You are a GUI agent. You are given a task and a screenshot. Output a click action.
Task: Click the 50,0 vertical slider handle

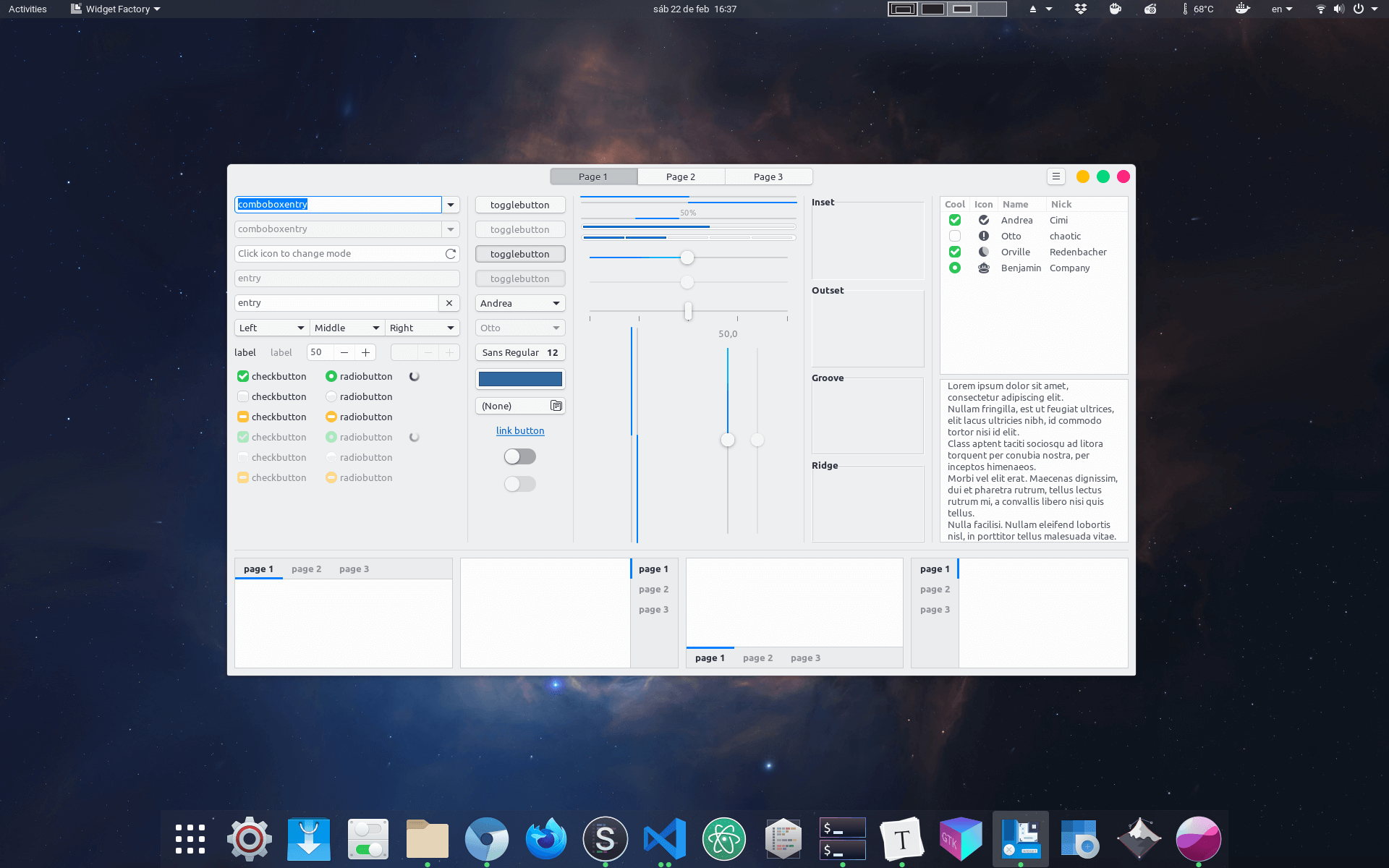[x=728, y=440]
